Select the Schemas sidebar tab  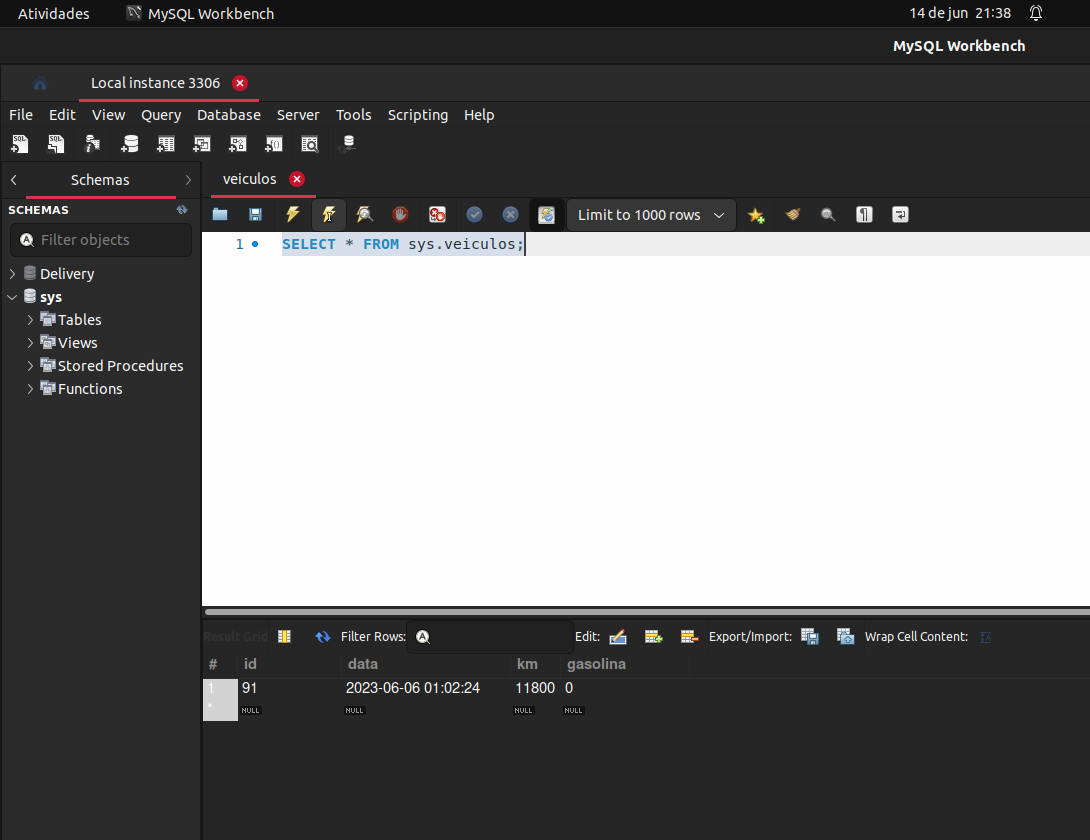(x=100, y=179)
